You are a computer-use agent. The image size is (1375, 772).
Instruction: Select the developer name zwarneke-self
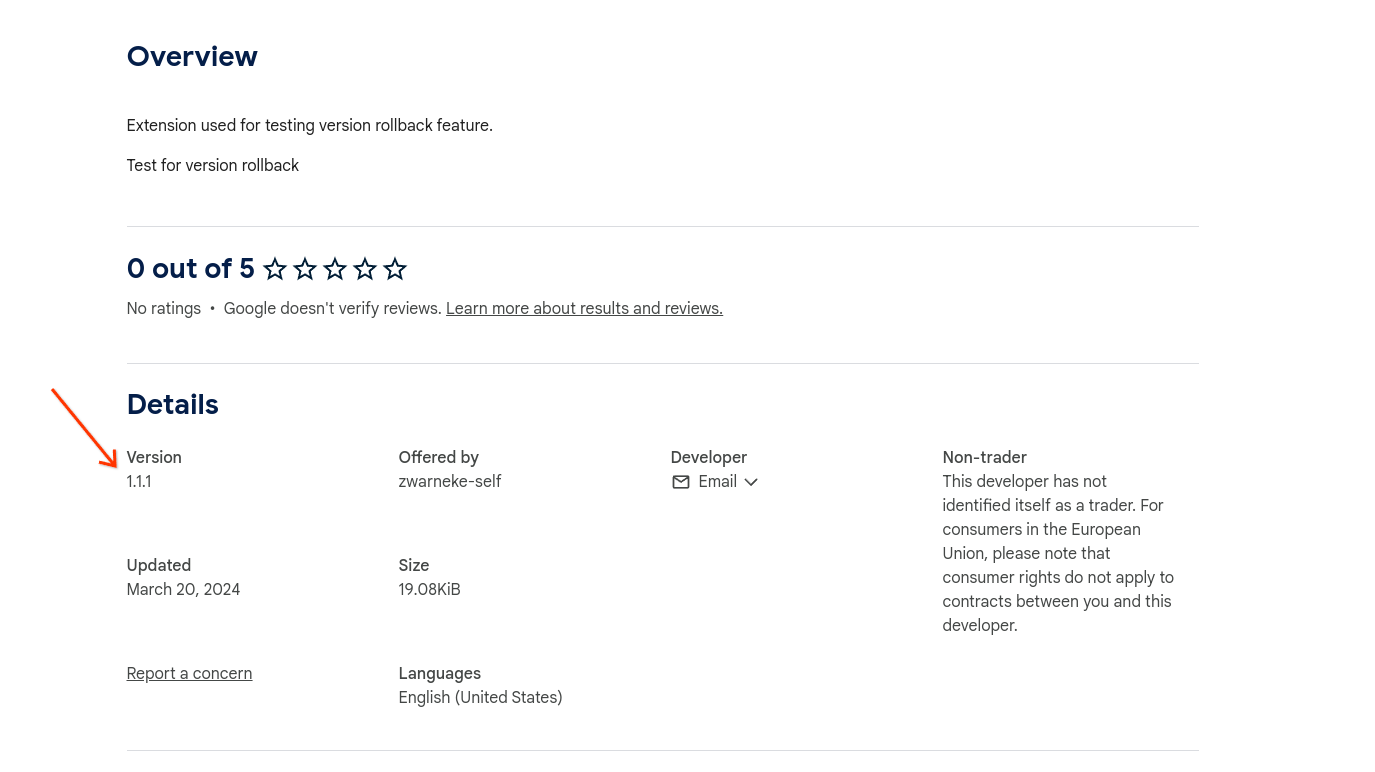click(450, 482)
